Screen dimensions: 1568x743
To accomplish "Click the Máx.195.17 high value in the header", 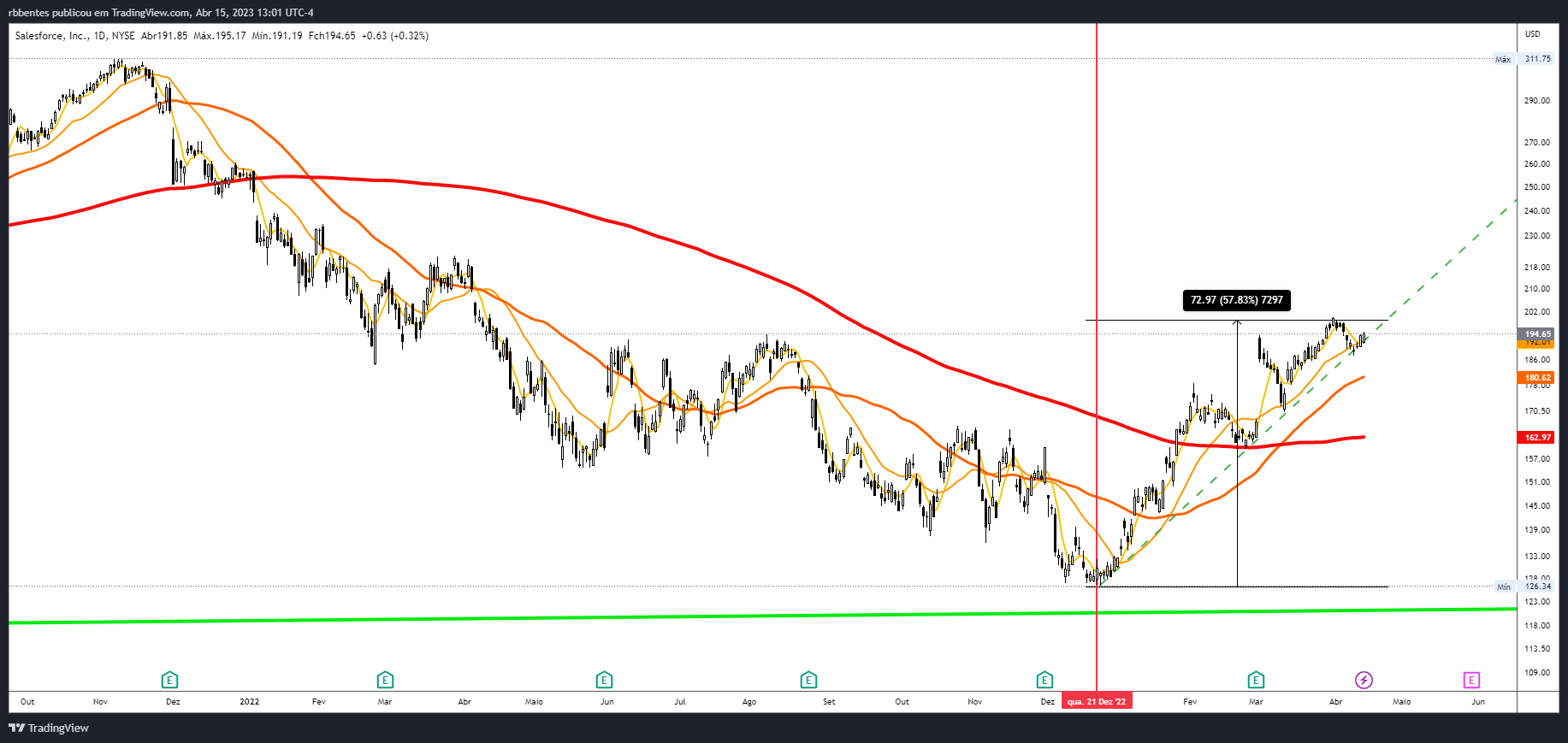I will click(220, 36).
